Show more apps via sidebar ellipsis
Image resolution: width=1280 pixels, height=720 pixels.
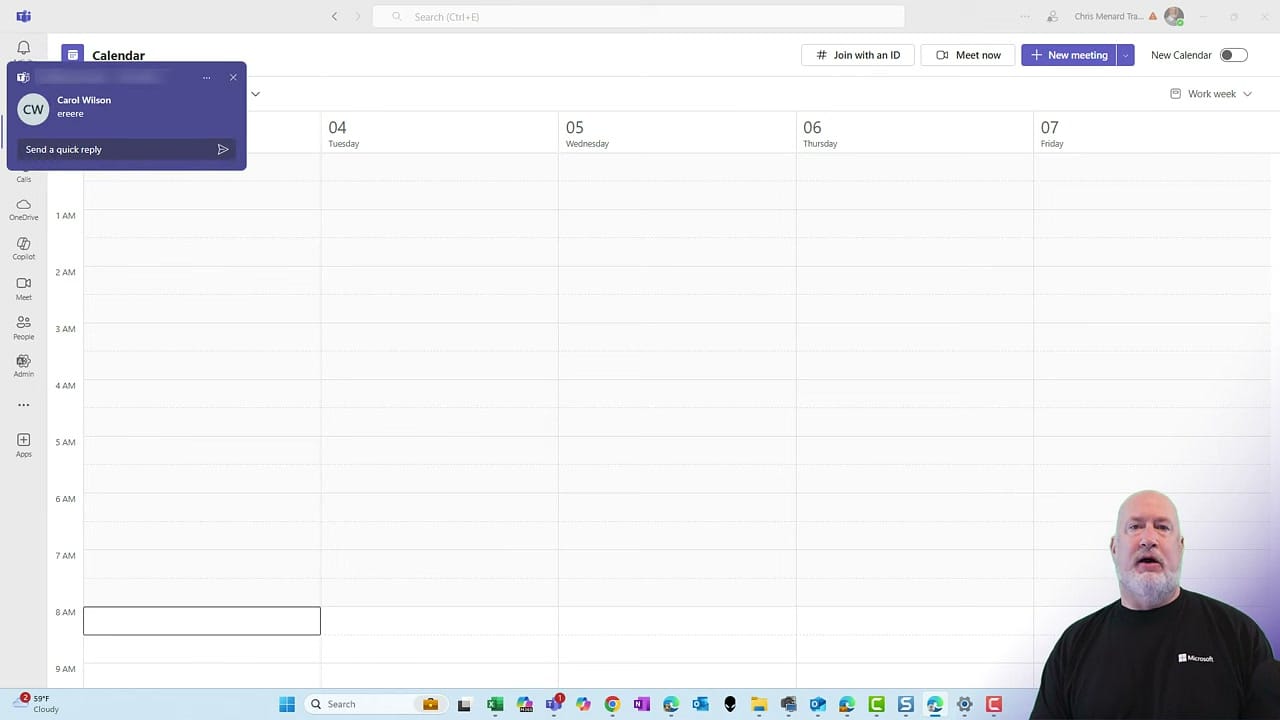(23, 405)
